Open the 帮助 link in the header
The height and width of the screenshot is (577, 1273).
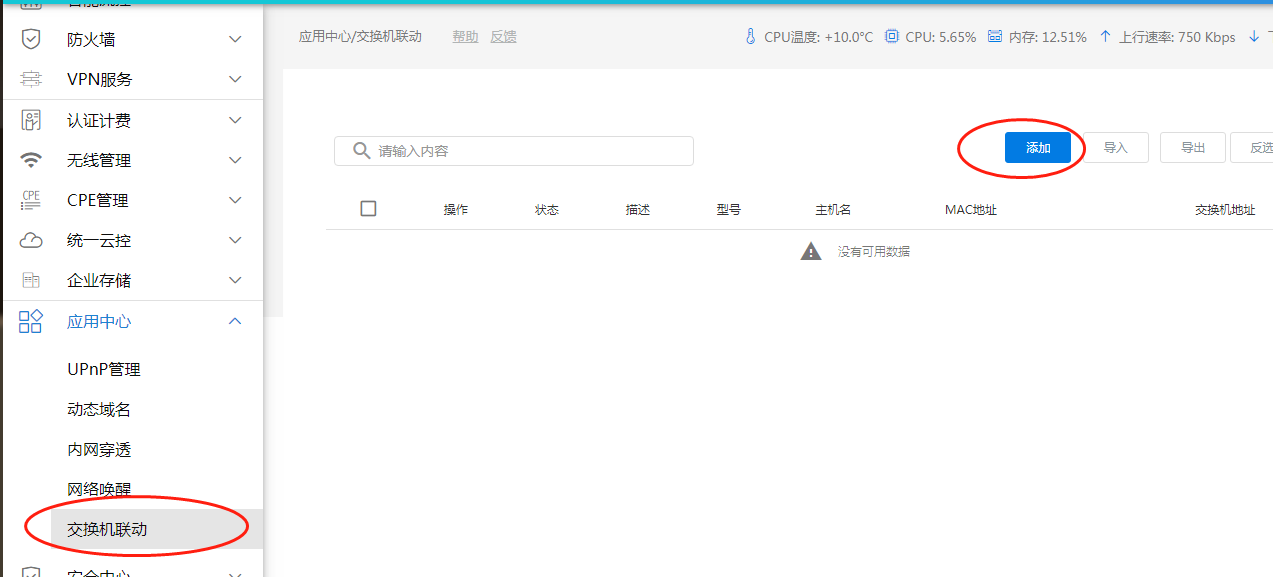(464, 36)
